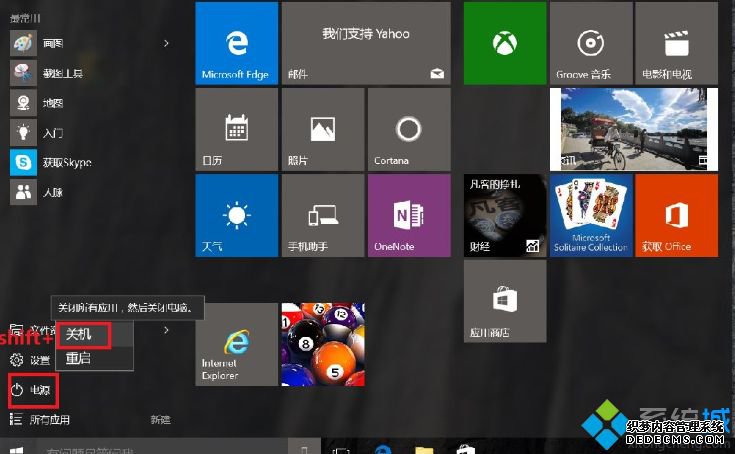735x454 pixels.
Task: Open the news tile with bicycle photo
Action: [634, 129]
